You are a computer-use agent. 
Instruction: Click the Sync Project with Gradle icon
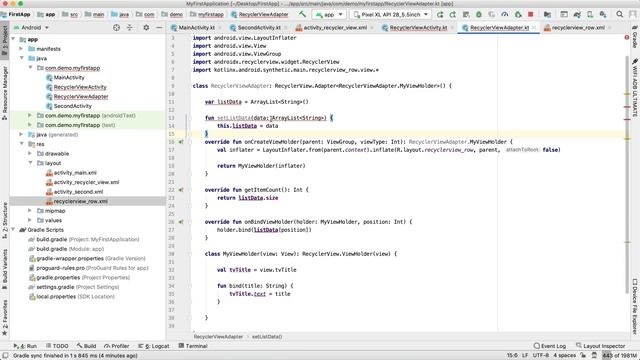577,14
